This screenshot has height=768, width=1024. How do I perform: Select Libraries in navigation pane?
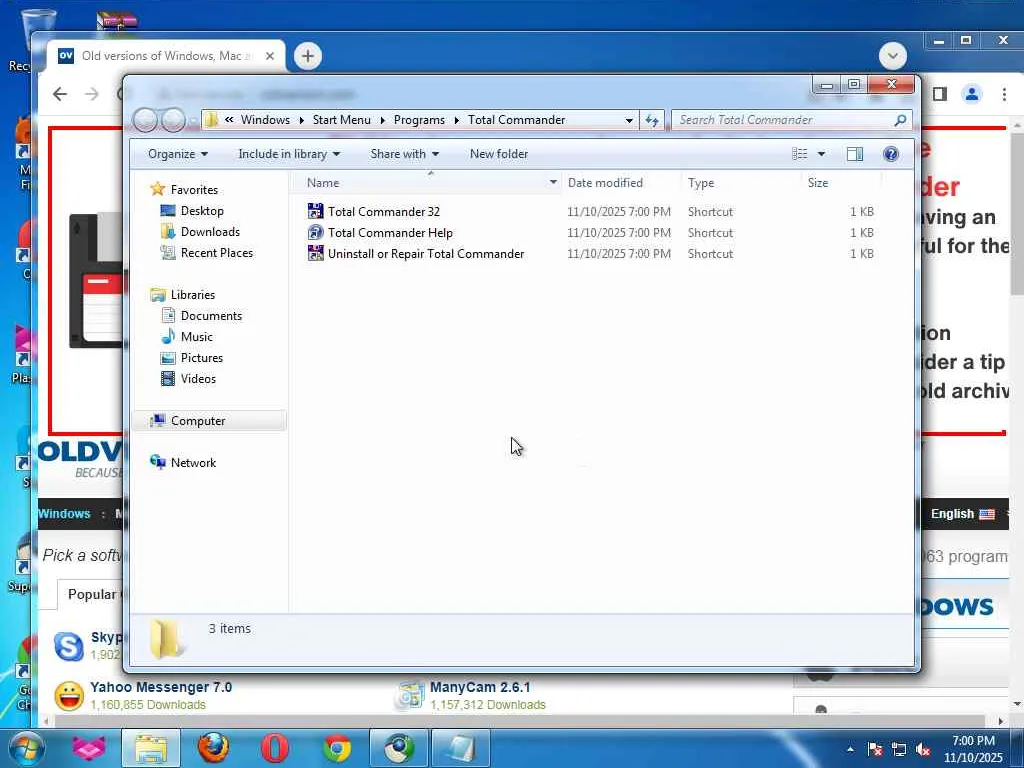pos(193,295)
